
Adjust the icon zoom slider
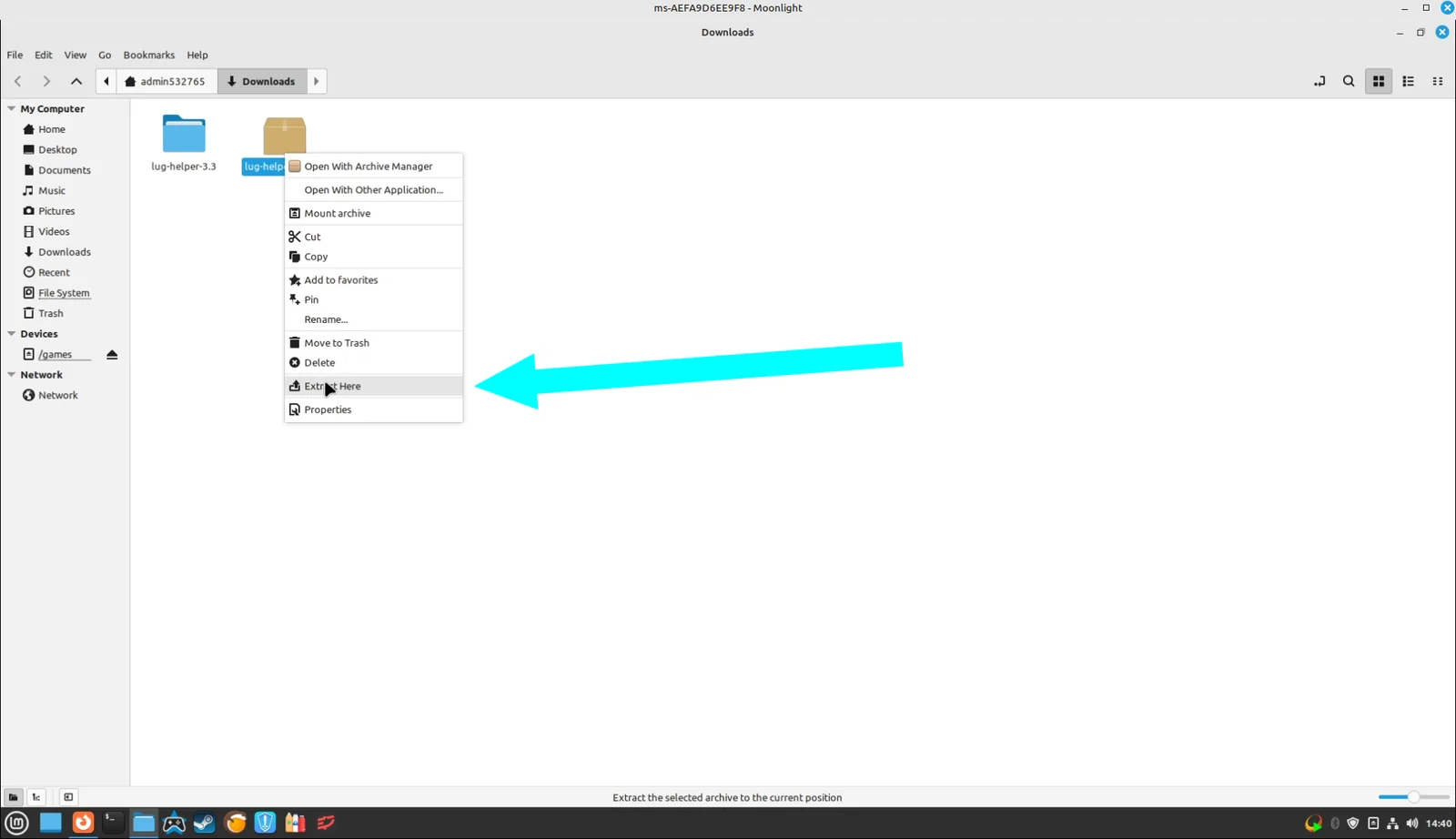pyautogui.click(x=1413, y=797)
